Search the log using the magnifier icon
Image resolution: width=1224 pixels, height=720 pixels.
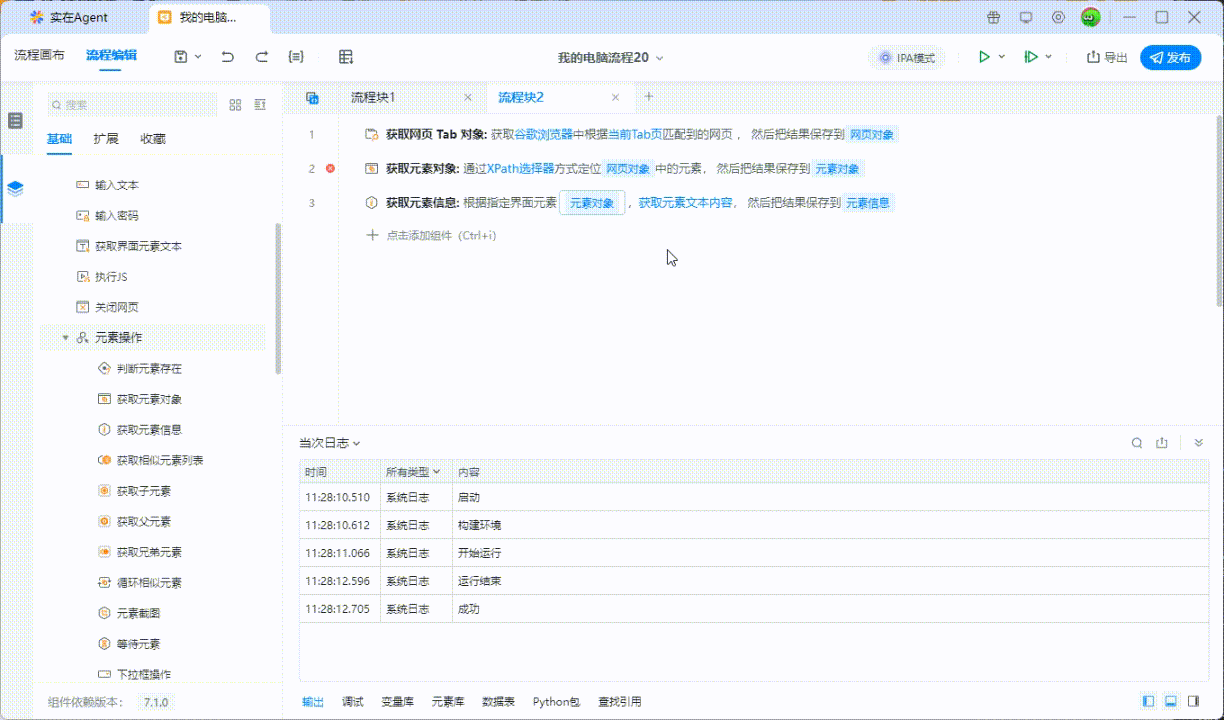coord(1137,443)
